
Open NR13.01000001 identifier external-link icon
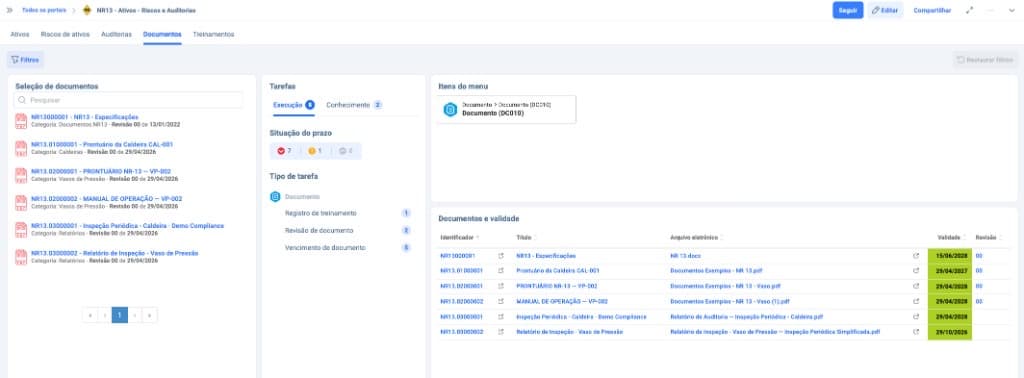point(501,270)
